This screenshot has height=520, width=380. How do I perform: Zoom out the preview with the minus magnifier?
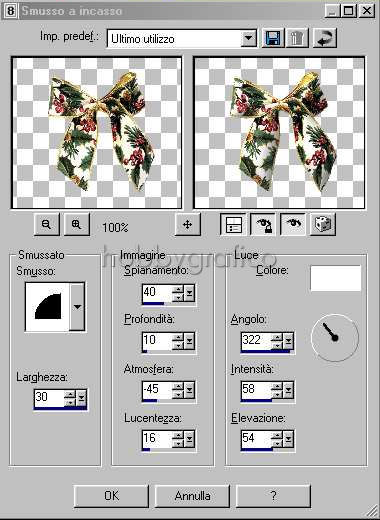pyautogui.click(x=47, y=224)
